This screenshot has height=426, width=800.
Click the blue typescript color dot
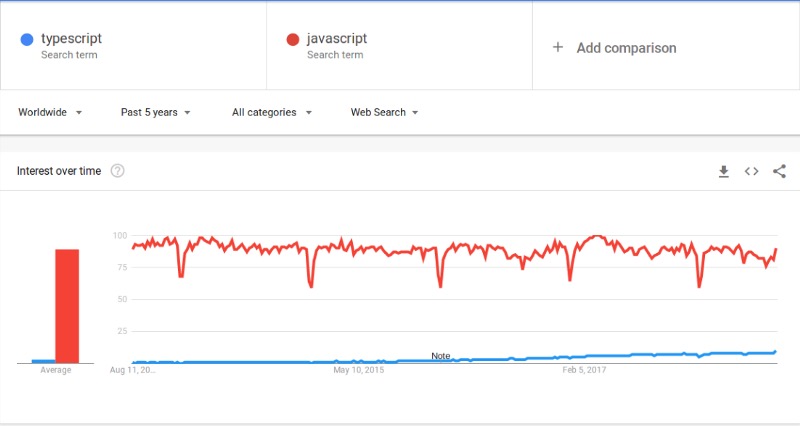tap(27, 39)
